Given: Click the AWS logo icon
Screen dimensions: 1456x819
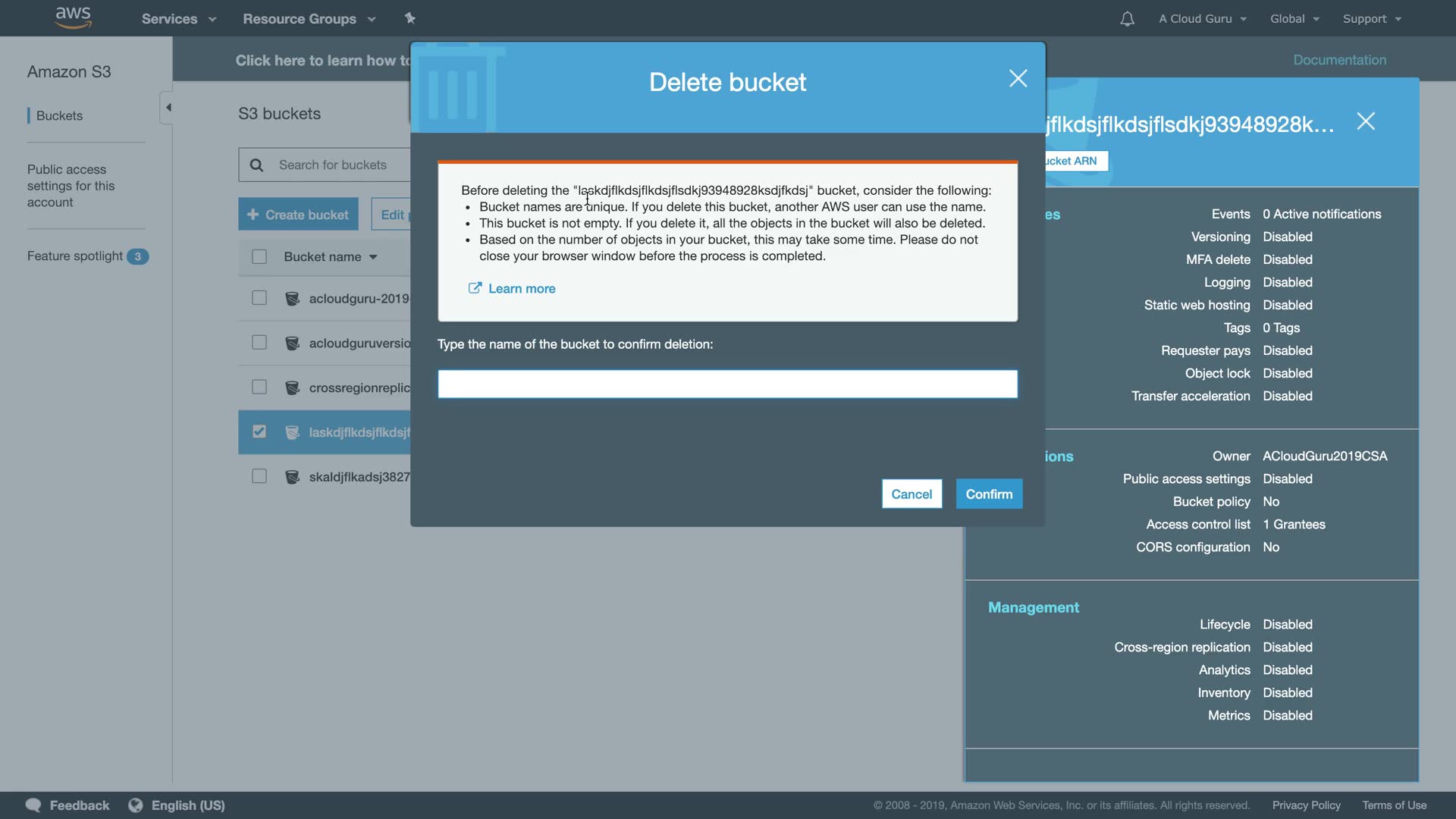Looking at the screenshot, I should [74, 17].
